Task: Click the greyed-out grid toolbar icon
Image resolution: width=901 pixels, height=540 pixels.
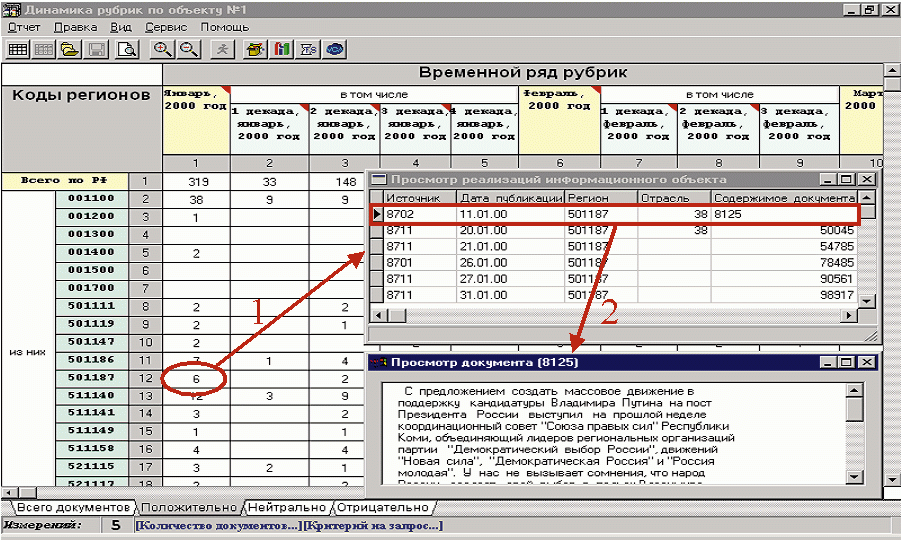Action: pyautogui.click(x=44, y=49)
